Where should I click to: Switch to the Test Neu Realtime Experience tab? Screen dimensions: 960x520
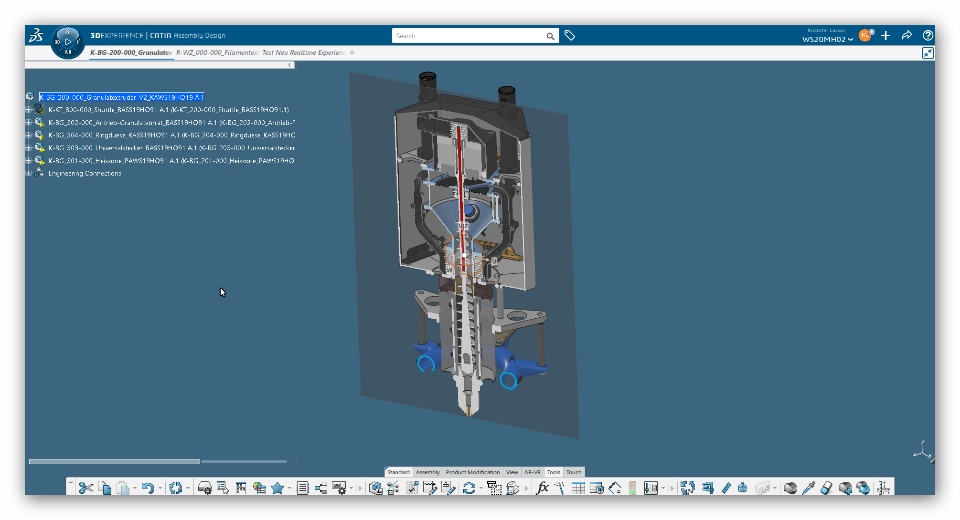click(303, 53)
